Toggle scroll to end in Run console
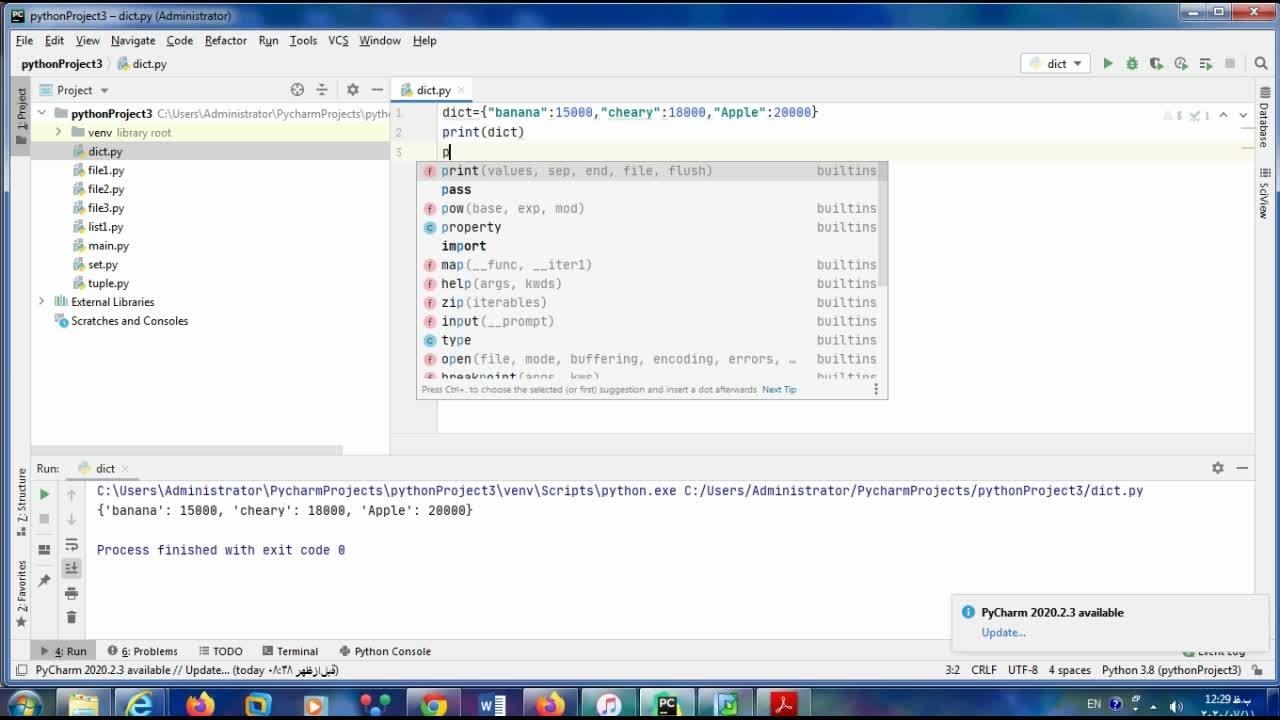The image size is (1280, 720). point(71,568)
